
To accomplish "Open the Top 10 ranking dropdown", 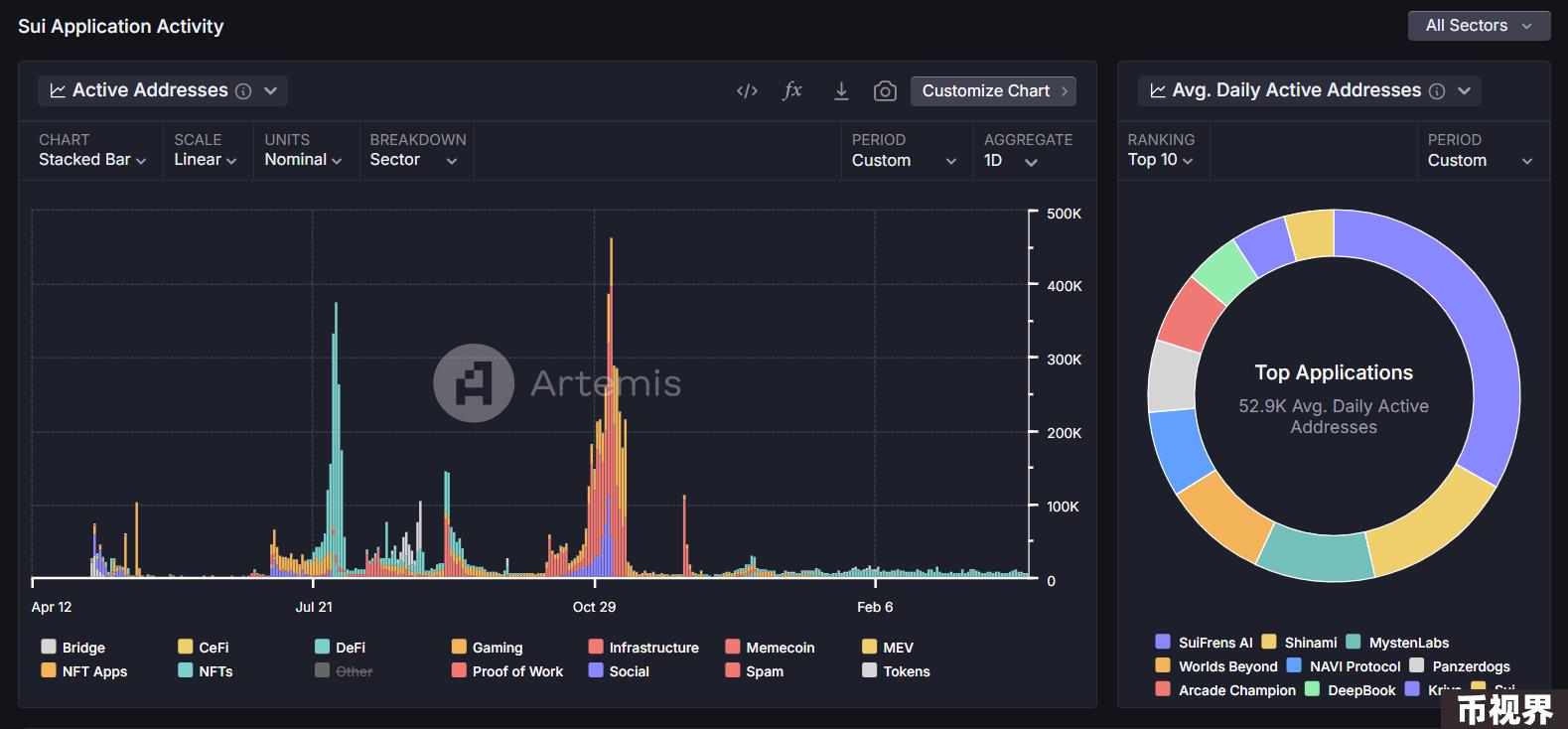I will pyautogui.click(x=1160, y=160).
